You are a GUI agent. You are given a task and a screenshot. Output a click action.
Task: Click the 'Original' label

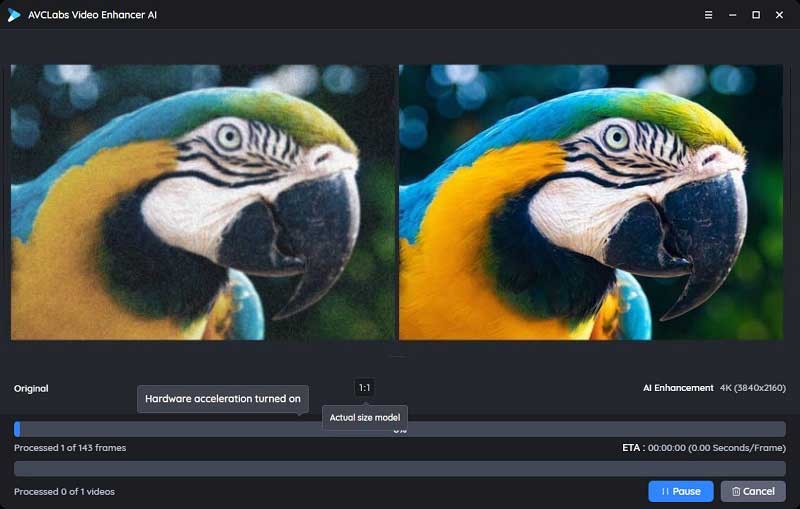pyautogui.click(x=31, y=389)
